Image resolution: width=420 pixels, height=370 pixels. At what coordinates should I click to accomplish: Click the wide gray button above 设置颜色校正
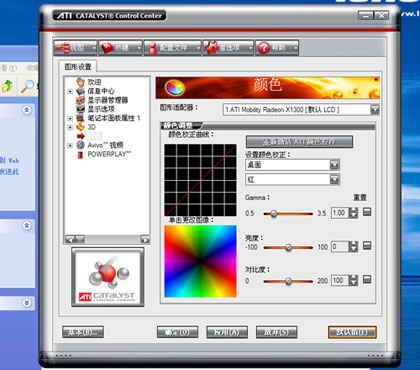[x=299, y=141]
